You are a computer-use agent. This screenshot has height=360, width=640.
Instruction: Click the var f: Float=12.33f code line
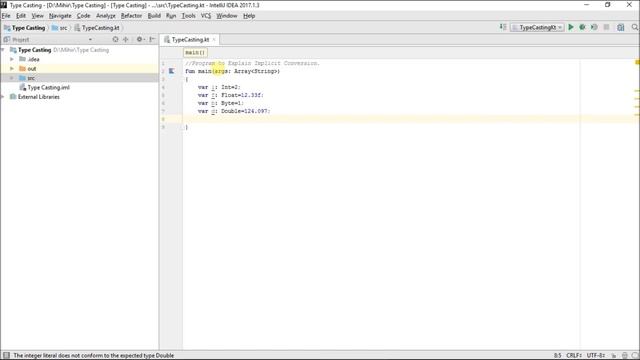pos(231,95)
